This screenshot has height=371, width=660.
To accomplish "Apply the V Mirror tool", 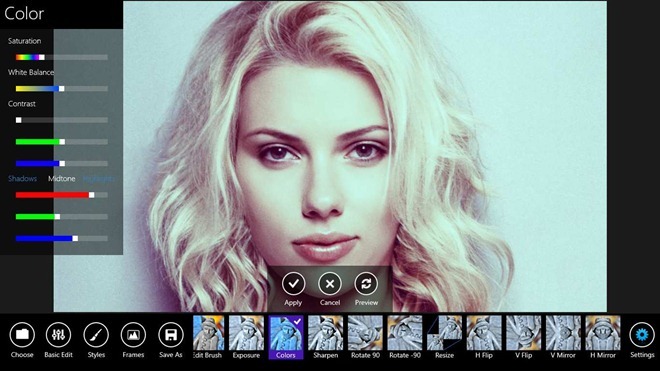I will pyautogui.click(x=563, y=333).
